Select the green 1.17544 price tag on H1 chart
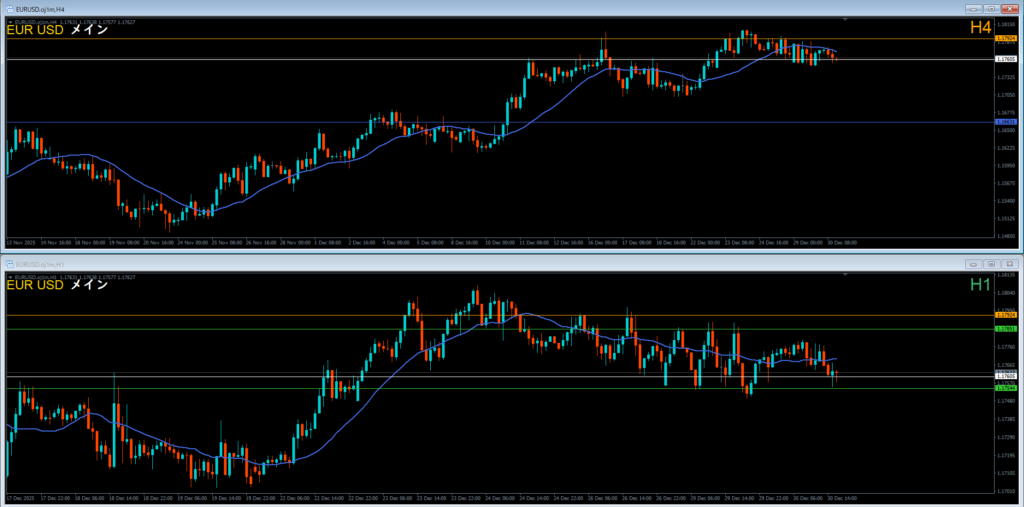 [x=1005, y=386]
